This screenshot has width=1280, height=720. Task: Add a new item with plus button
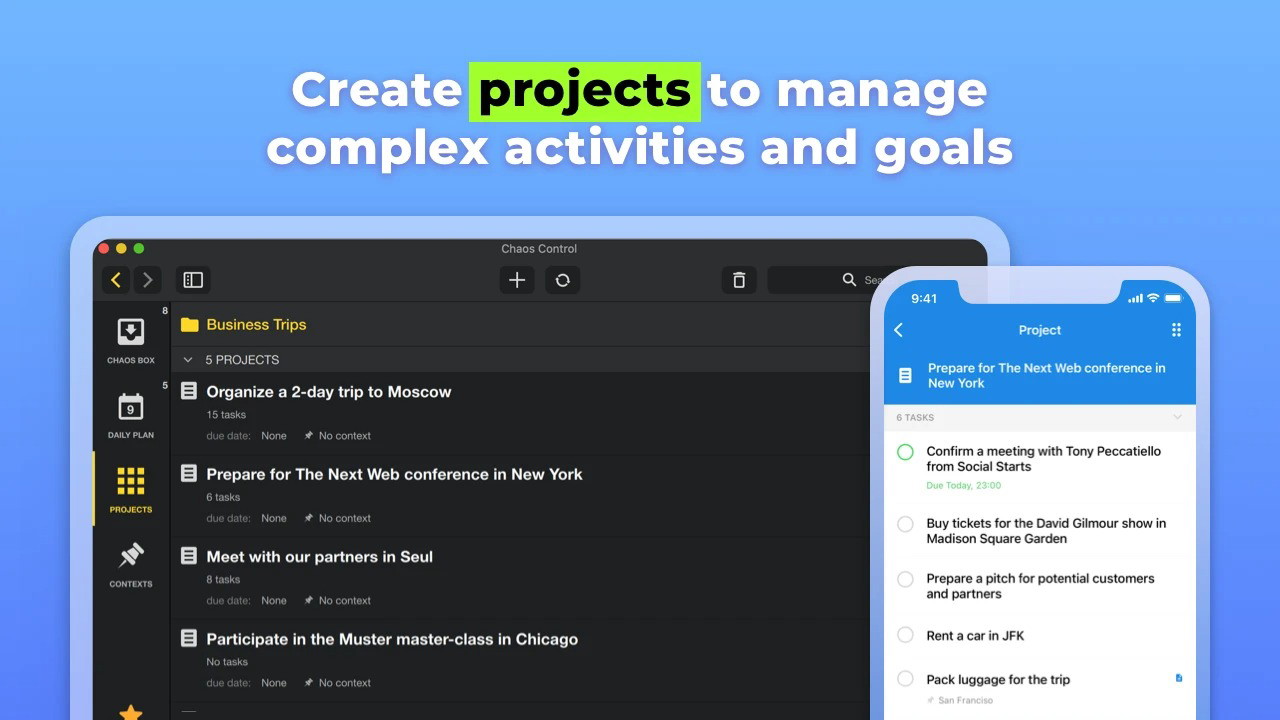point(517,280)
